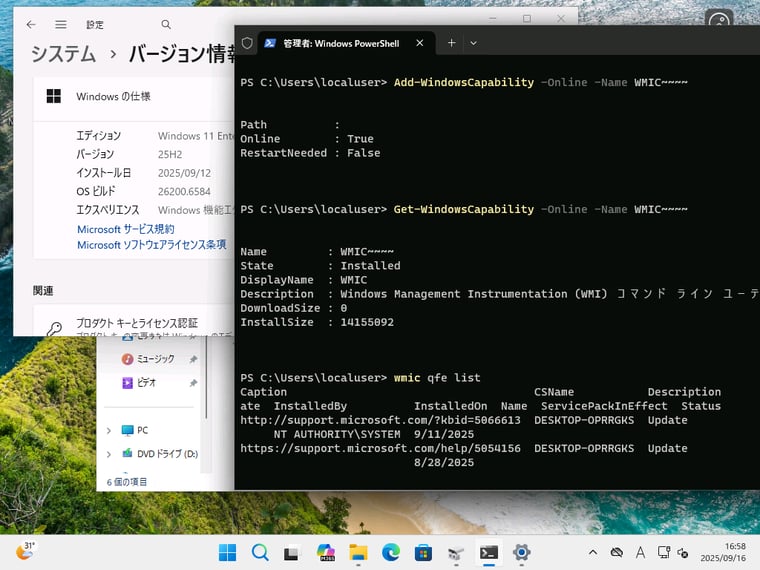Open the network tray icon
760x570 pixels.
point(664,552)
